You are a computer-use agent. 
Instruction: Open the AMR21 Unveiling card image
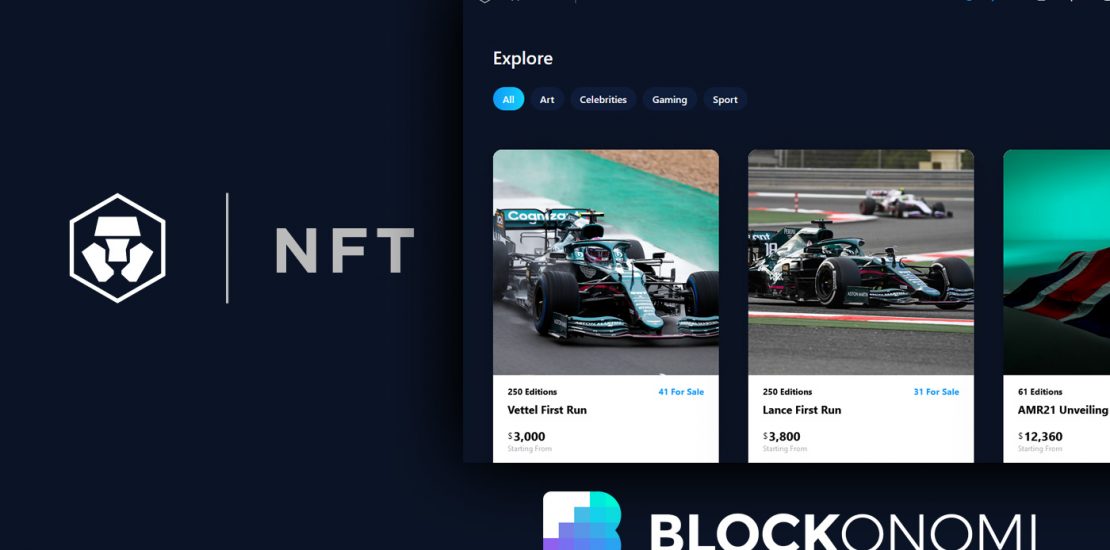pos(1056,262)
